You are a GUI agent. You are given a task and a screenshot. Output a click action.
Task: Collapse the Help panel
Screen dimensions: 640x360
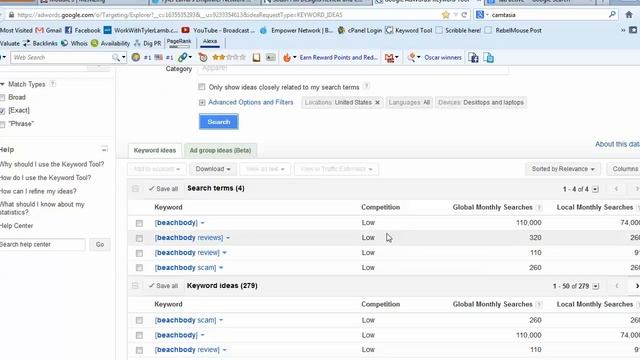104,149
